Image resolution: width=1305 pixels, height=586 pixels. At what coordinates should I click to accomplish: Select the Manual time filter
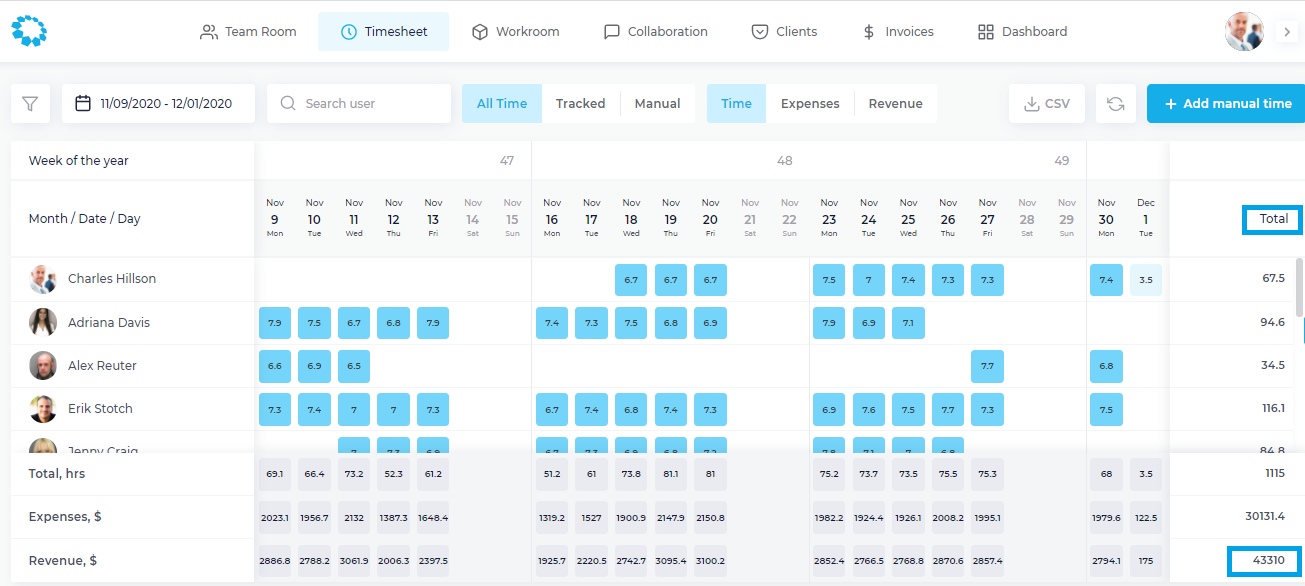tap(657, 104)
